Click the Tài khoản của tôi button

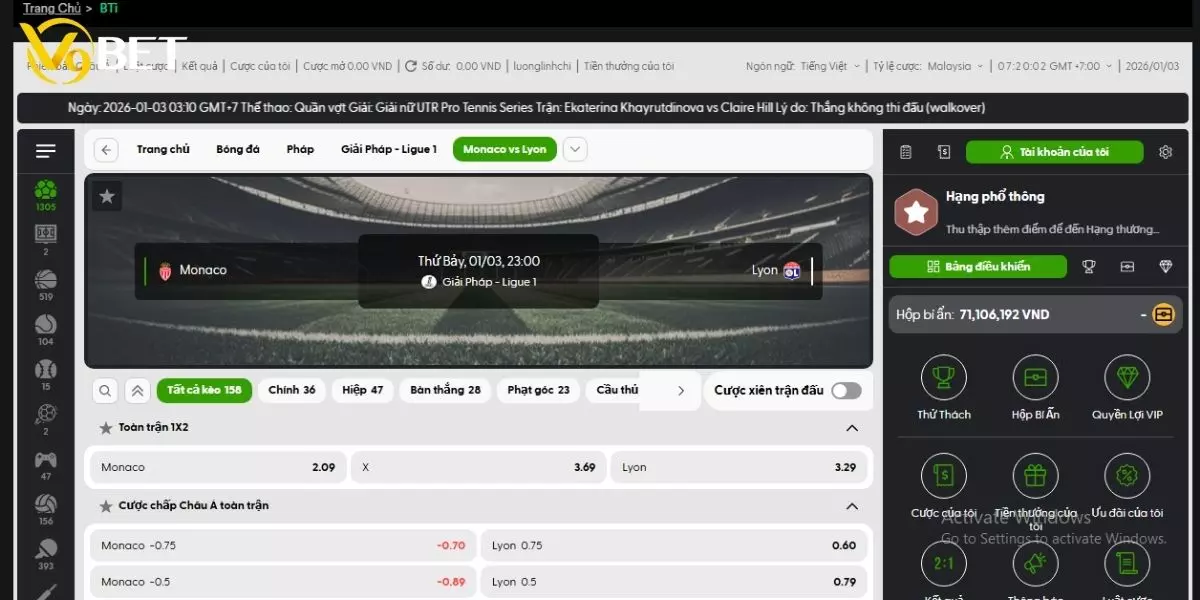click(1055, 152)
